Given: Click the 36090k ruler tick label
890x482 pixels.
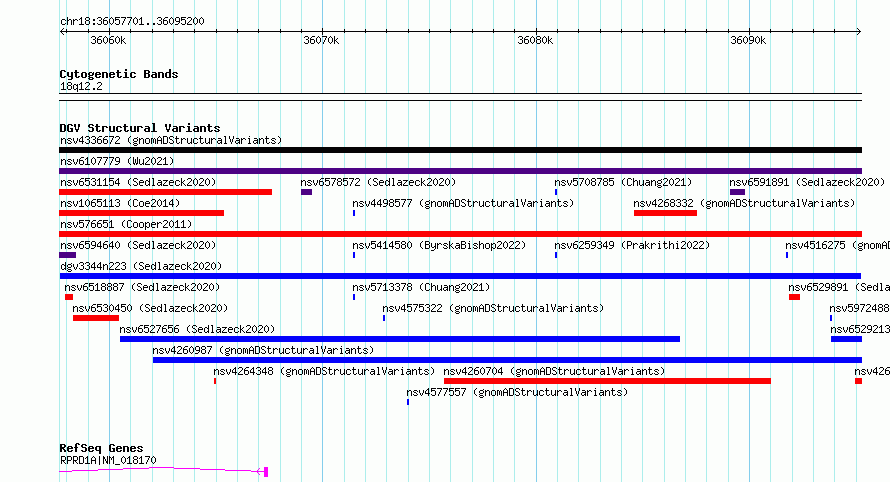Looking at the screenshot, I should coord(748,40).
